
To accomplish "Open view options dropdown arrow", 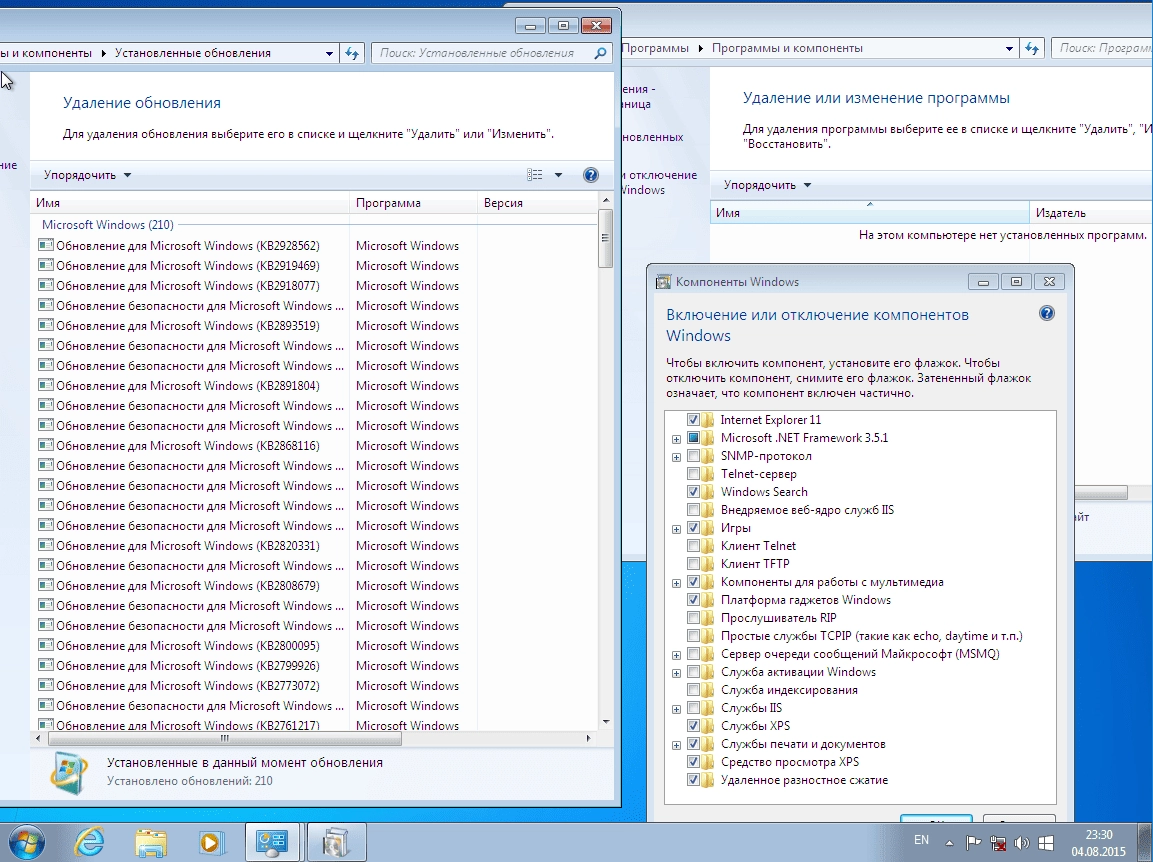I will [x=558, y=175].
